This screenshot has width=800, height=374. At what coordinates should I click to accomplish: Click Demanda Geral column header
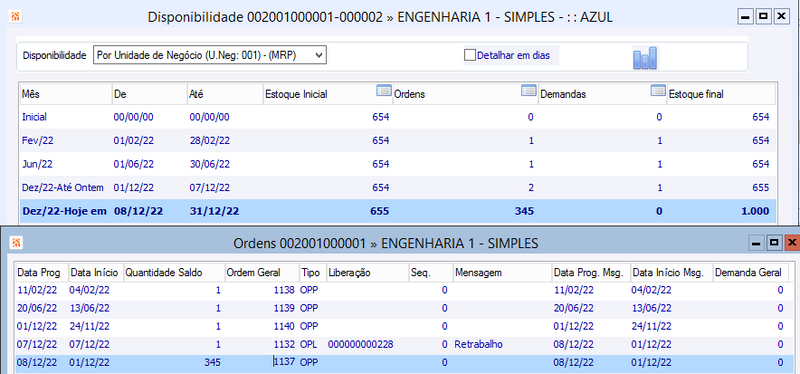[750, 273]
